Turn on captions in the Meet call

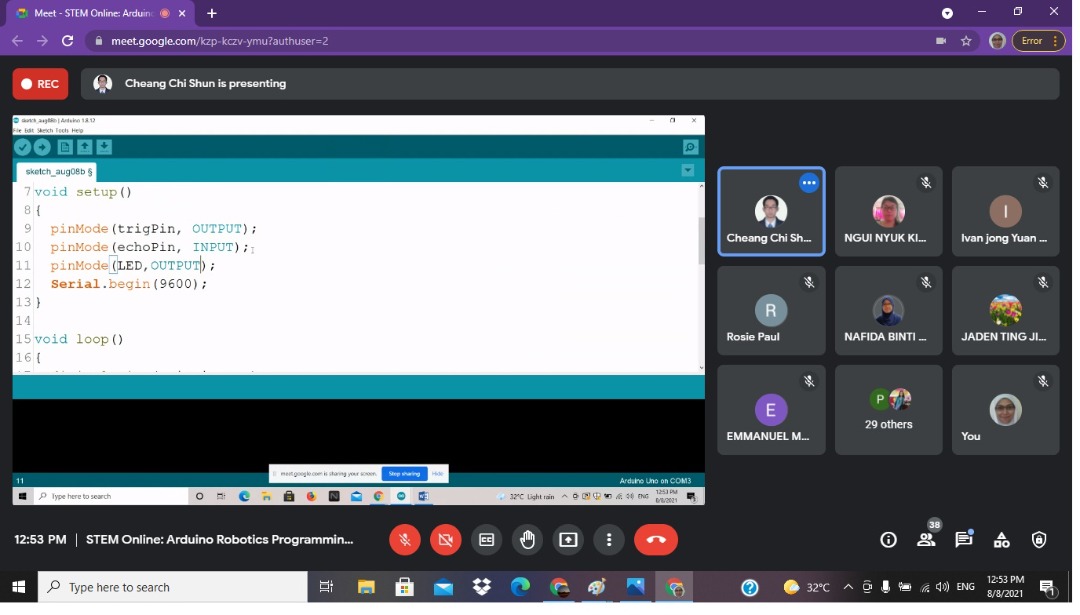pos(486,539)
